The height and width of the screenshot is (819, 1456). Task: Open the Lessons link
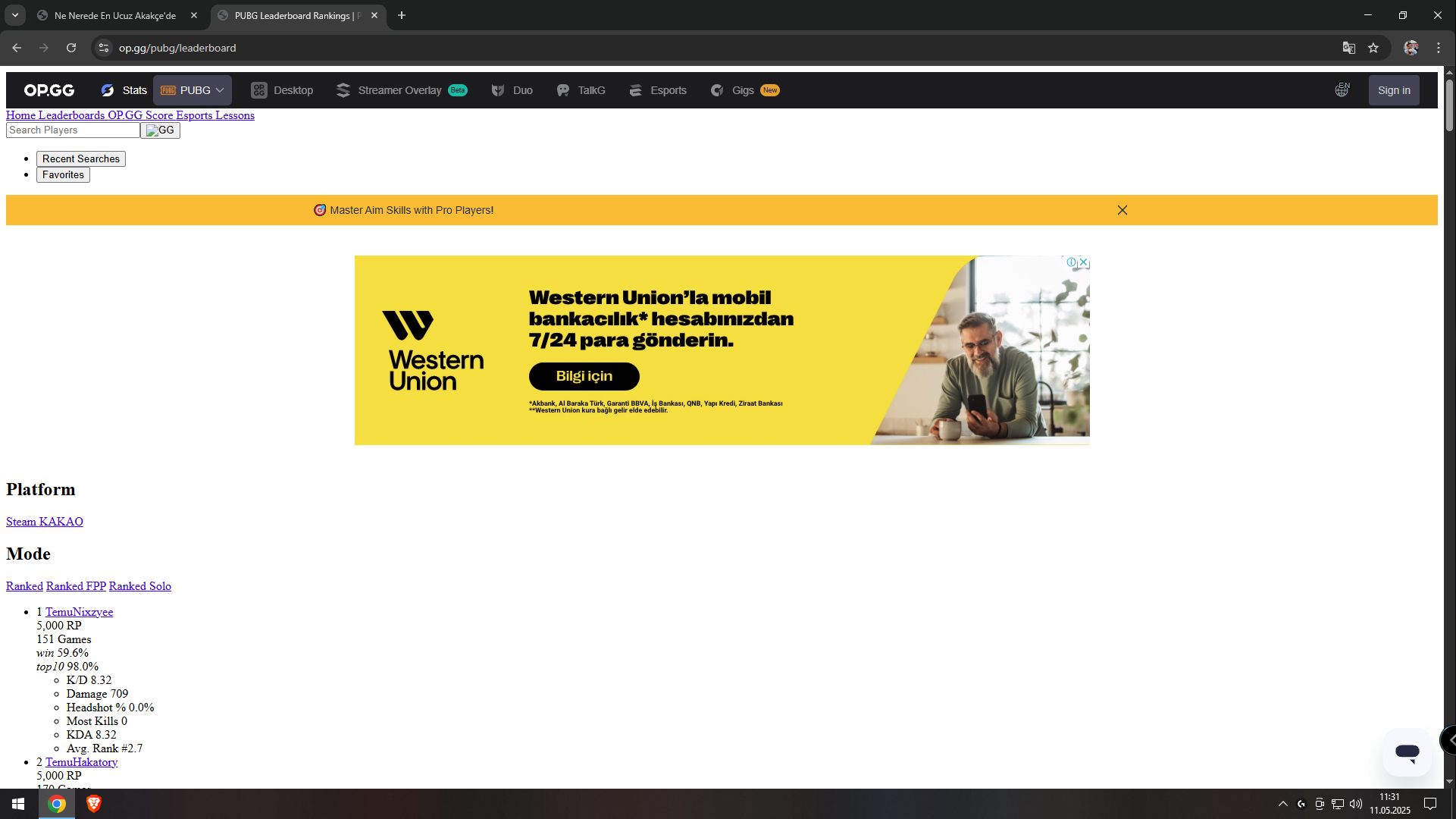(235, 115)
